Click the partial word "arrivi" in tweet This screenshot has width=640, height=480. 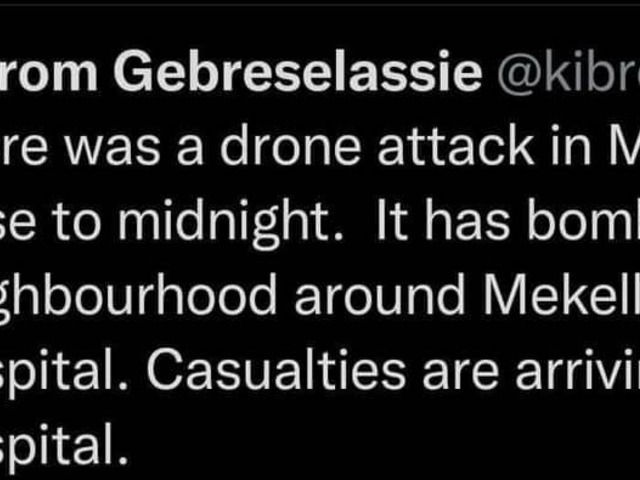tap(578, 370)
